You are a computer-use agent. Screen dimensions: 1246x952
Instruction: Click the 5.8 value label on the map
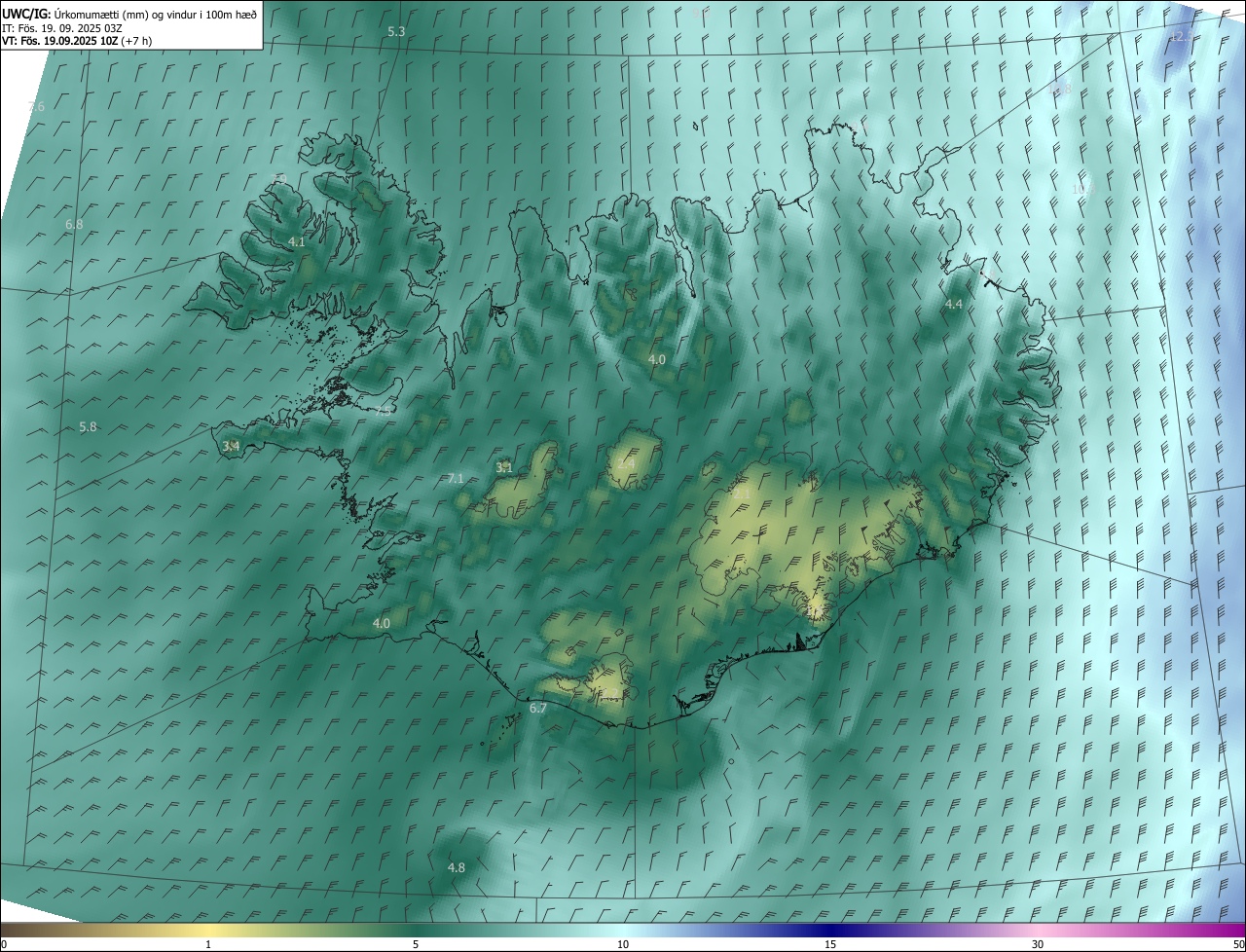[88, 427]
